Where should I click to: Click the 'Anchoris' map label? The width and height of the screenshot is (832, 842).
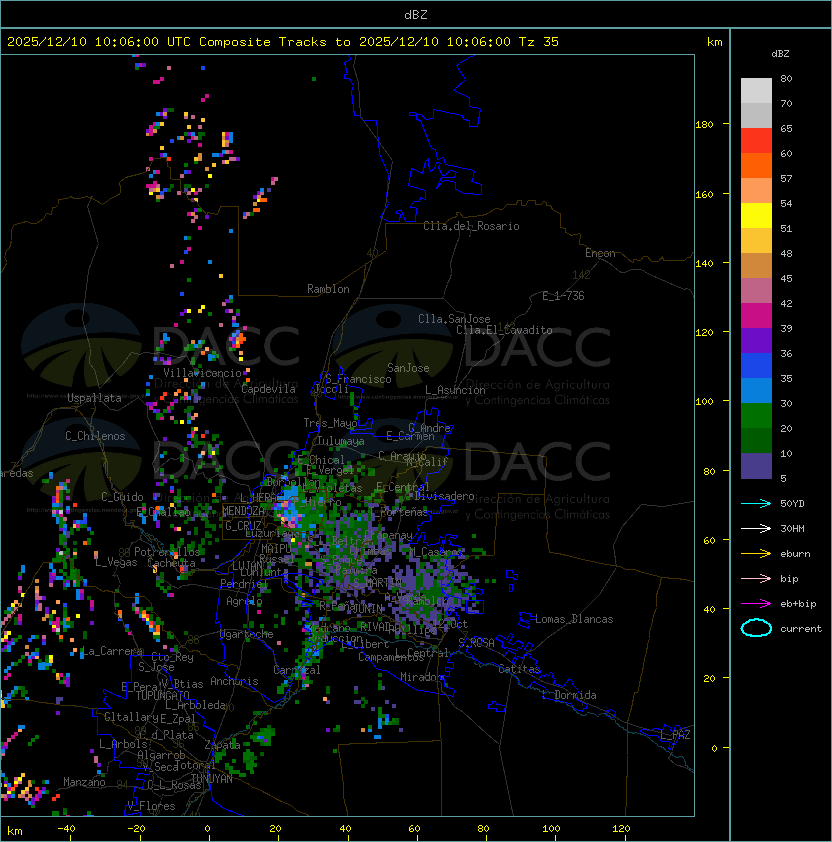click(234, 681)
